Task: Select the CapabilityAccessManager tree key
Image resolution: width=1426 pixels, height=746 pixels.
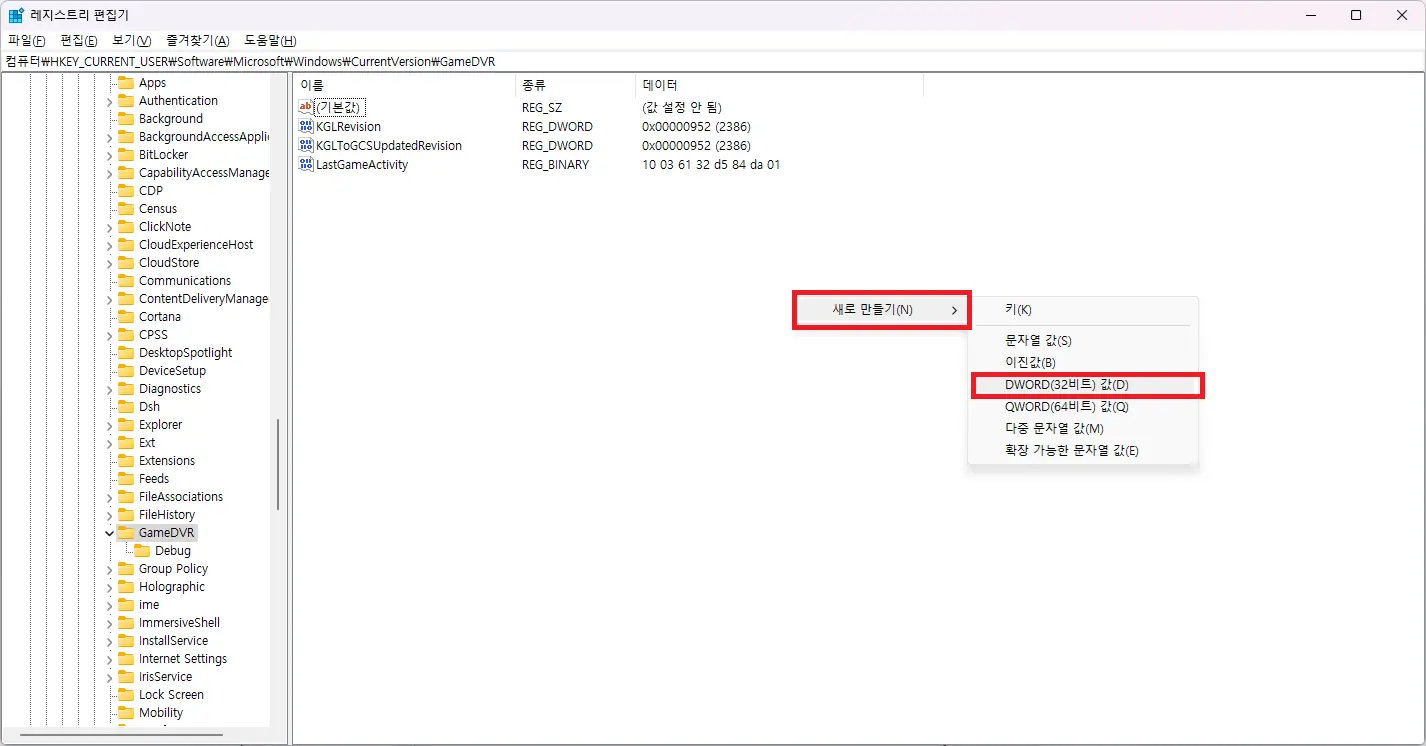Action: tap(204, 173)
